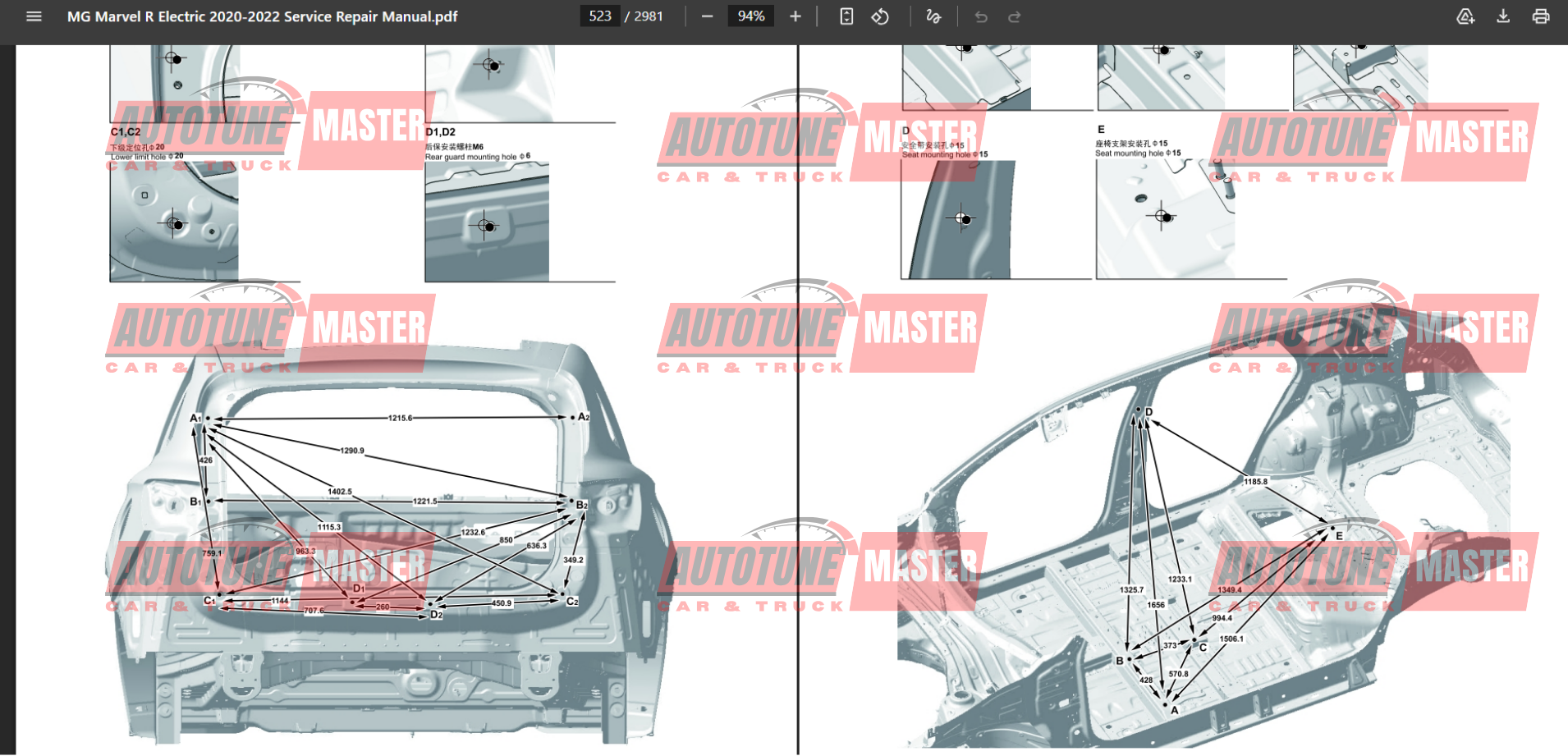The height and width of the screenshot is (756, 1568).
Task: Click the Lower limit hole caption
Action: point(147,156)
